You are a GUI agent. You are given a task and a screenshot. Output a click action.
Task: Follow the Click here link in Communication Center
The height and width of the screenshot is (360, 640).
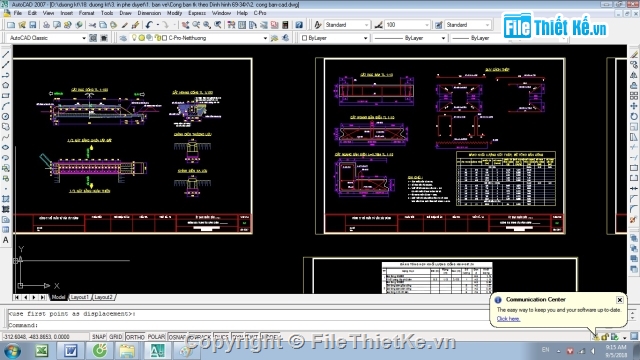click(x=508, y=319)
